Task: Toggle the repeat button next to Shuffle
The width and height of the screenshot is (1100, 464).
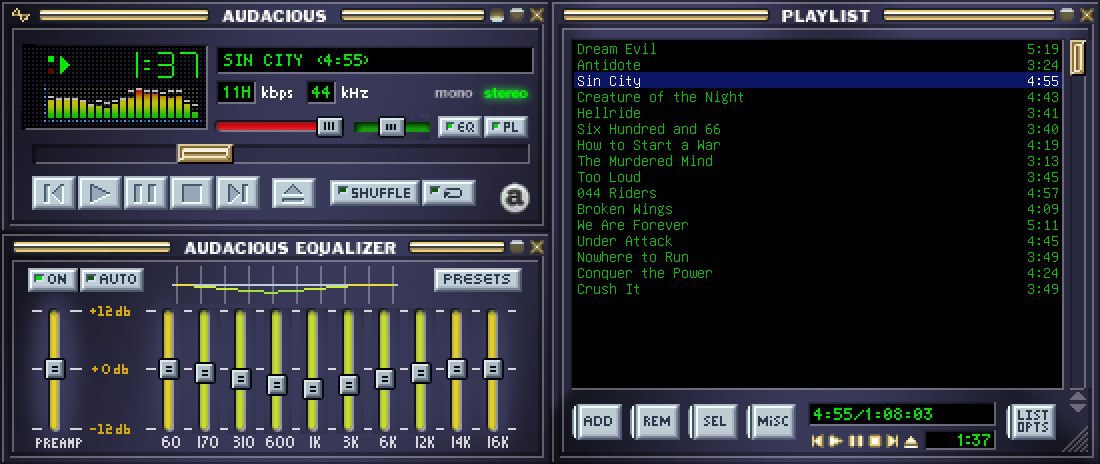Action: coord(448,193)
